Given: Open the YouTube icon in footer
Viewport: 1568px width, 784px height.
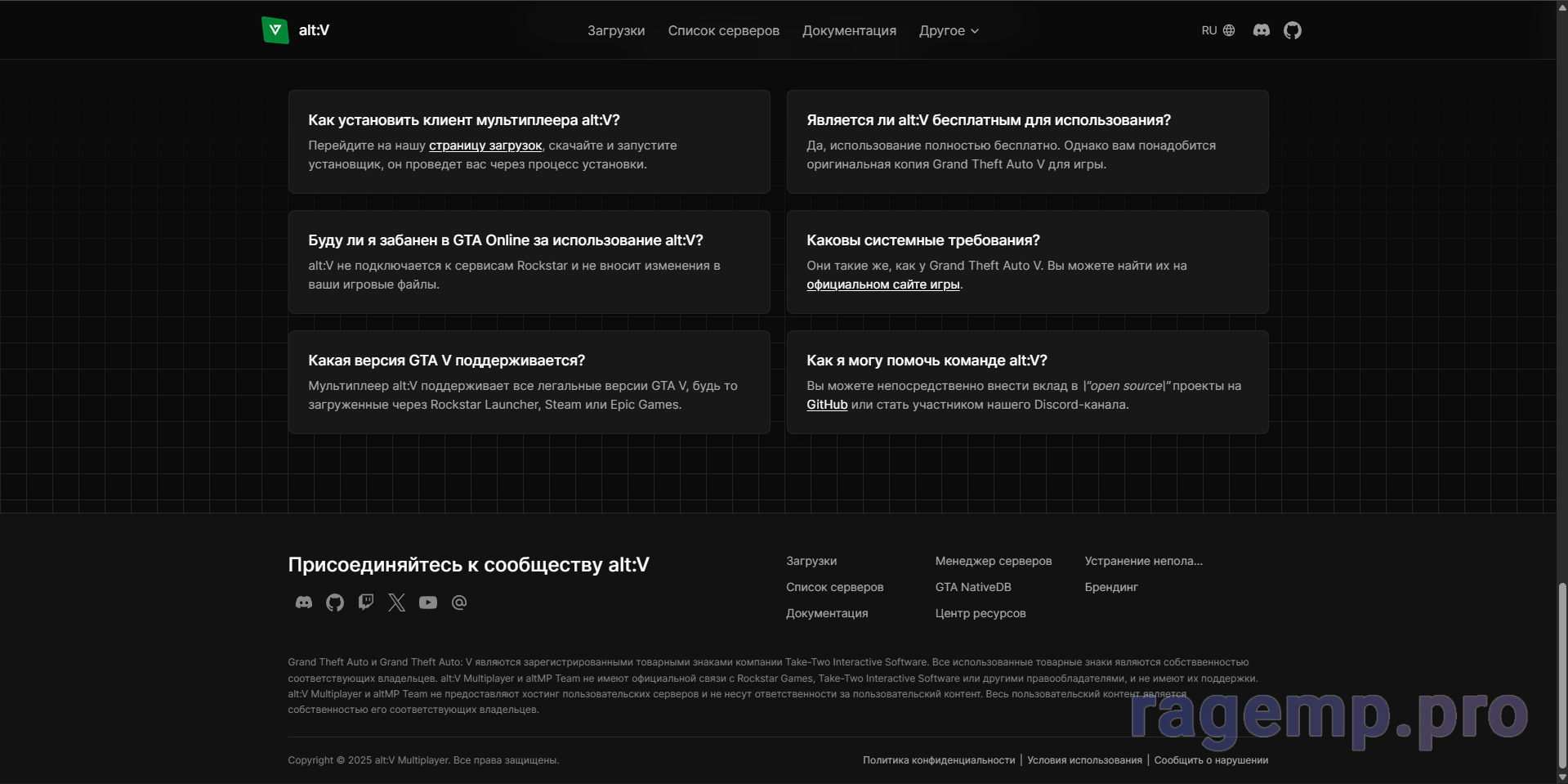Looking at the screenshot, I should [428, 603].
